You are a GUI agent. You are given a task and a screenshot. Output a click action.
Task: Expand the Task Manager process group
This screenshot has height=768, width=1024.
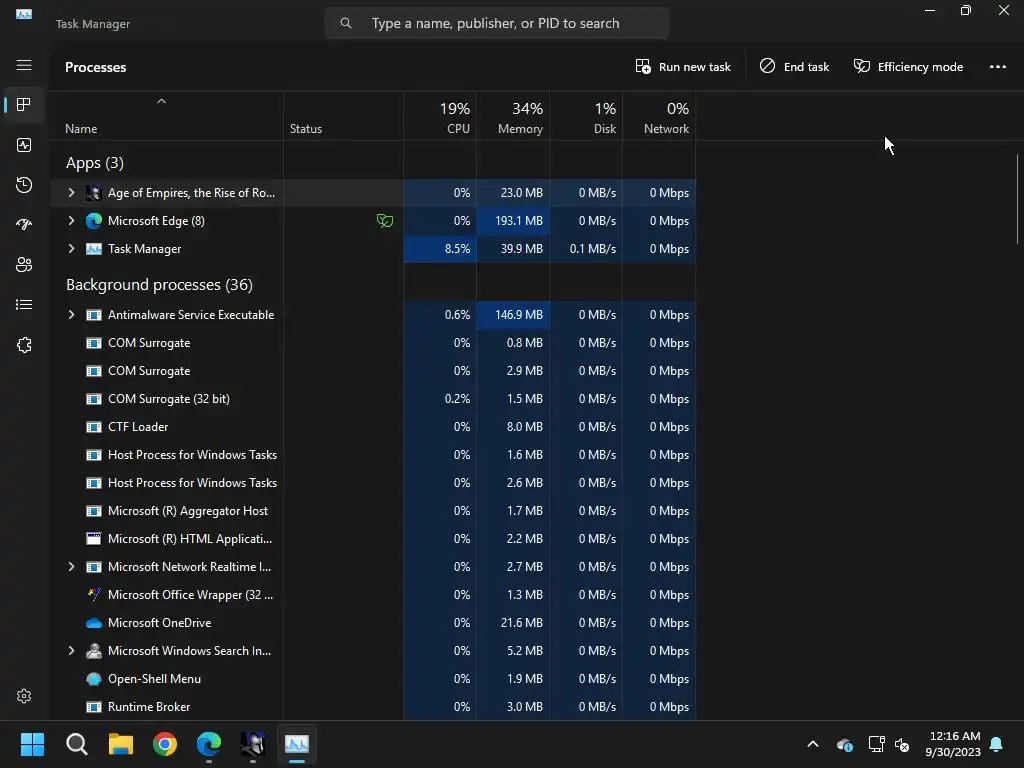tap(71, 249)
